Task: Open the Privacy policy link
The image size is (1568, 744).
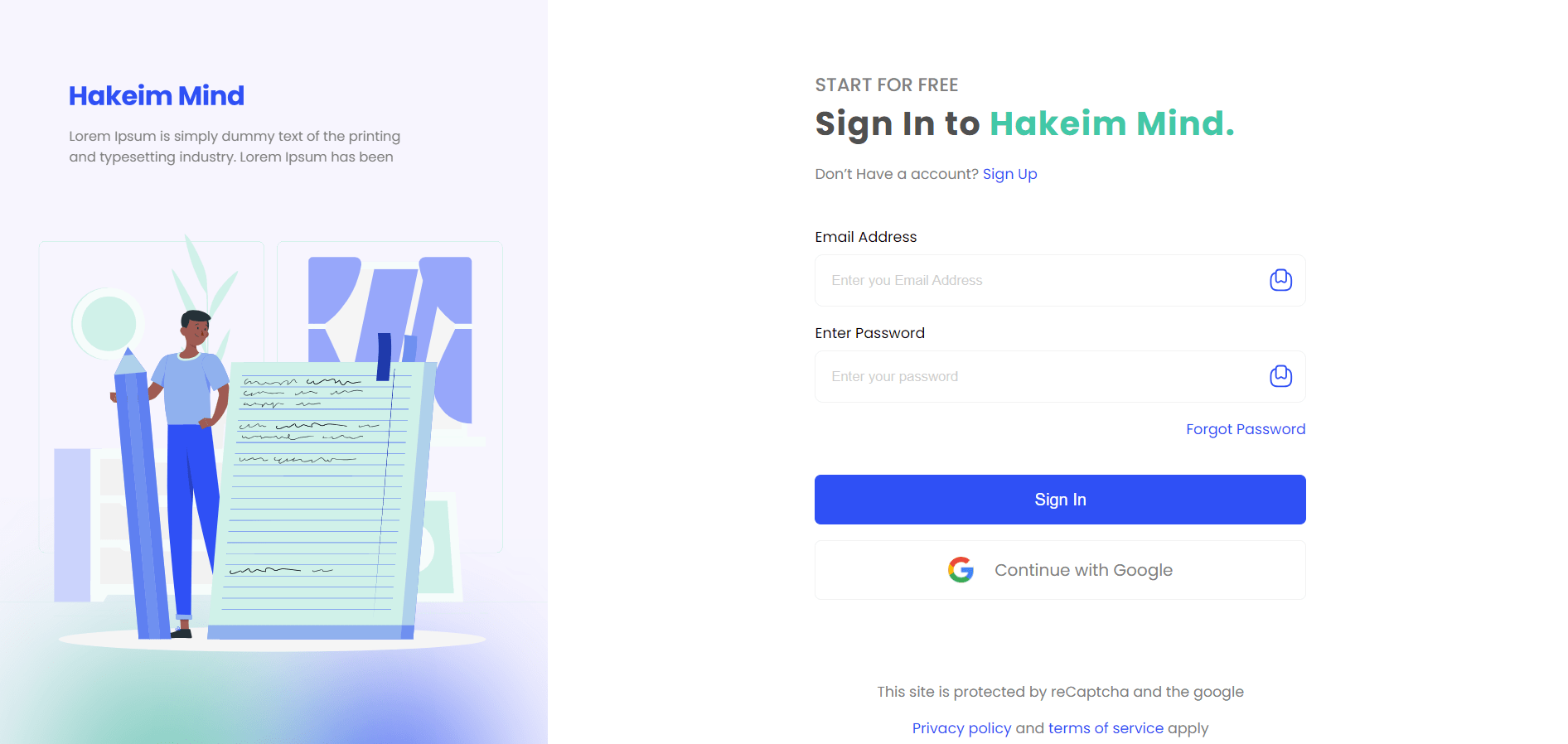Action: [x=961, y=728]
